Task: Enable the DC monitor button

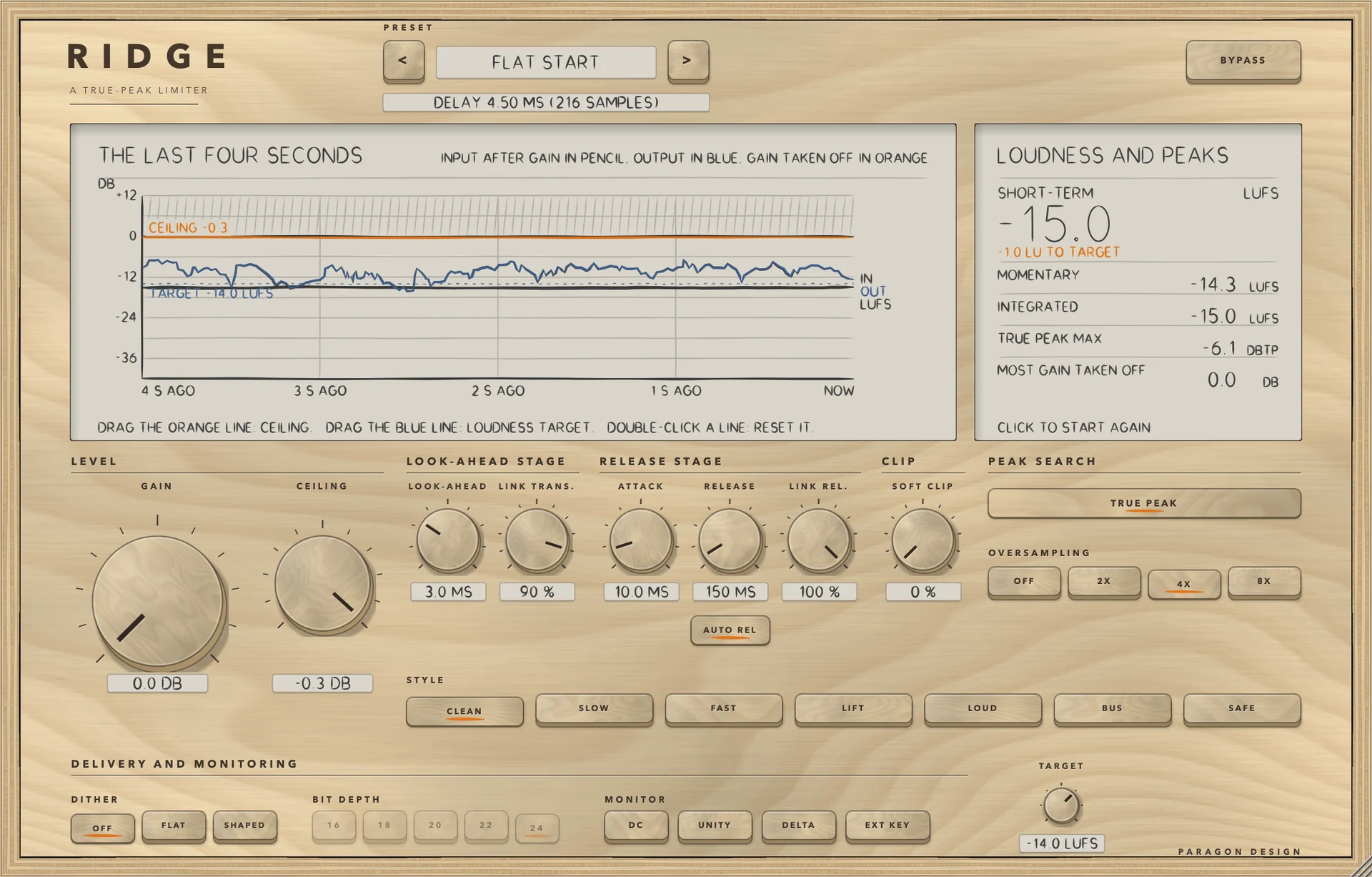Action: click(636, 826)
